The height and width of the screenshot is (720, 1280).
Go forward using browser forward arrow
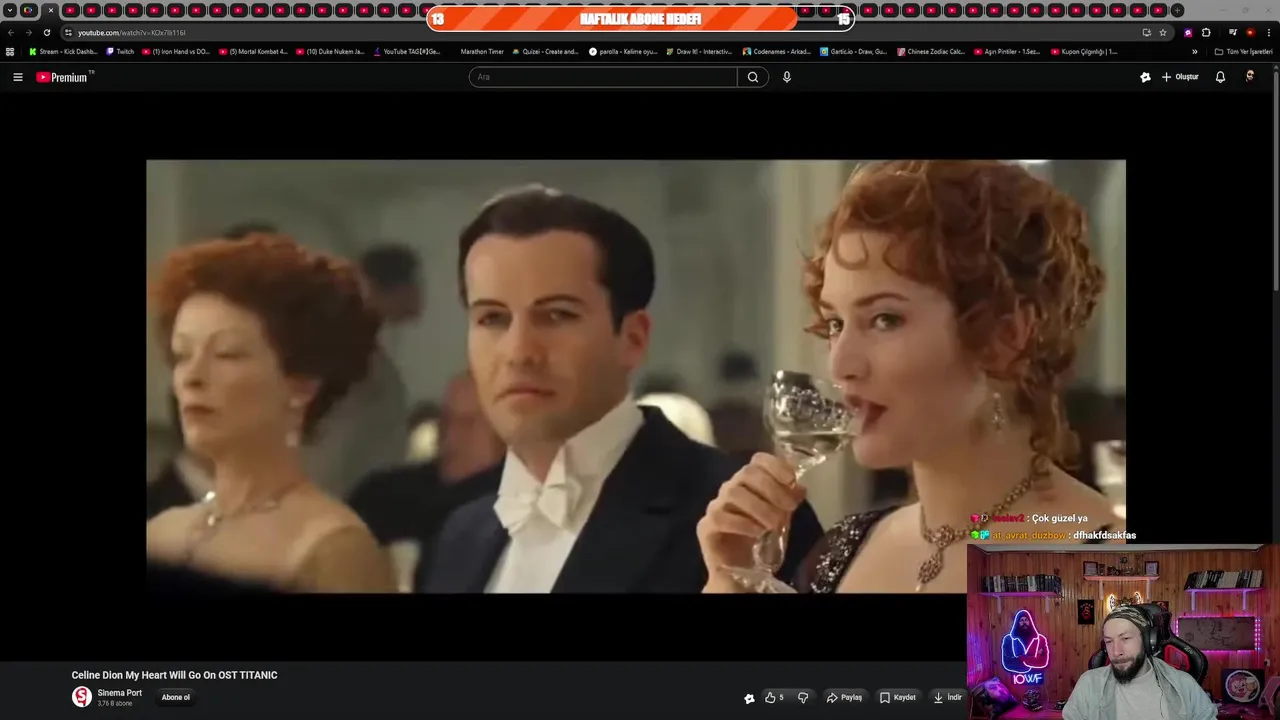[28, 32]
